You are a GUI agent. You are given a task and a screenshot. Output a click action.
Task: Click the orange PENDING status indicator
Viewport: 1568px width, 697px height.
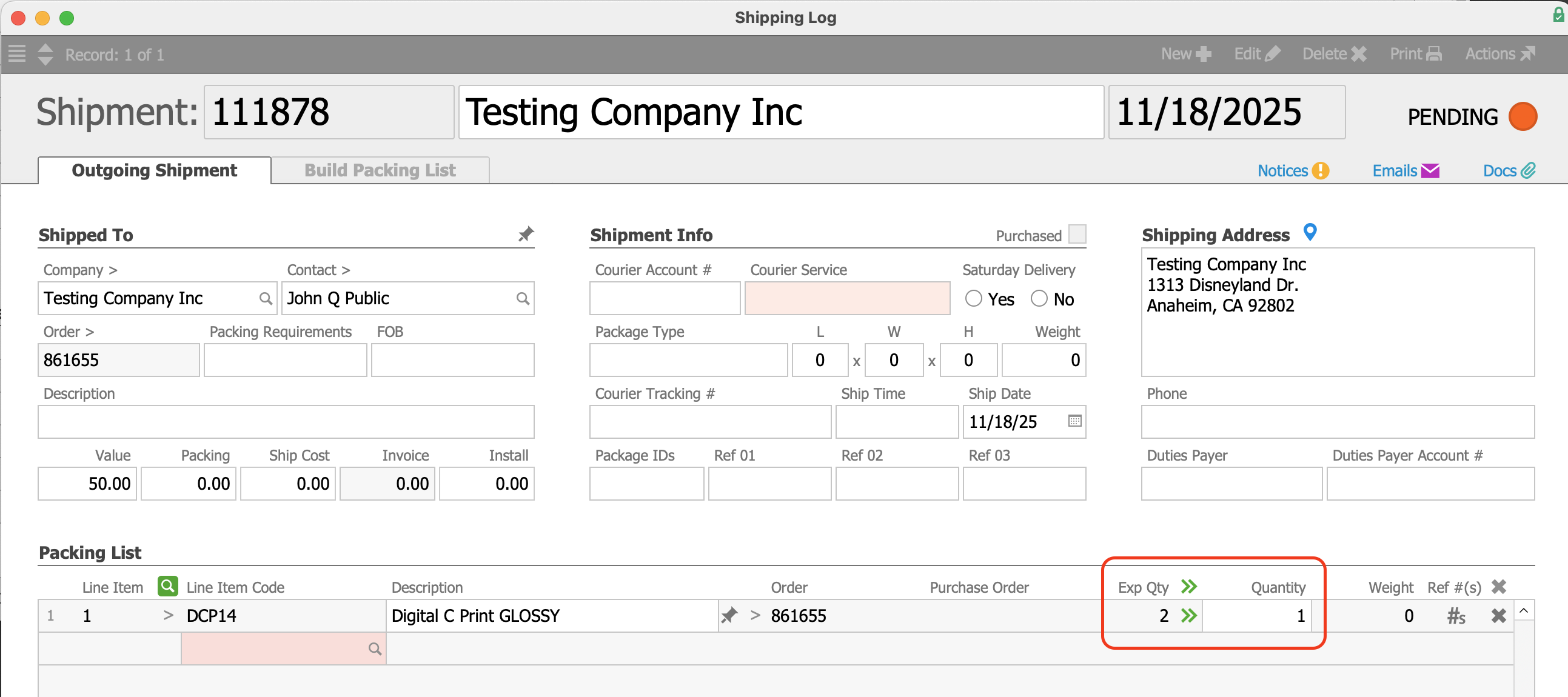1522,116
